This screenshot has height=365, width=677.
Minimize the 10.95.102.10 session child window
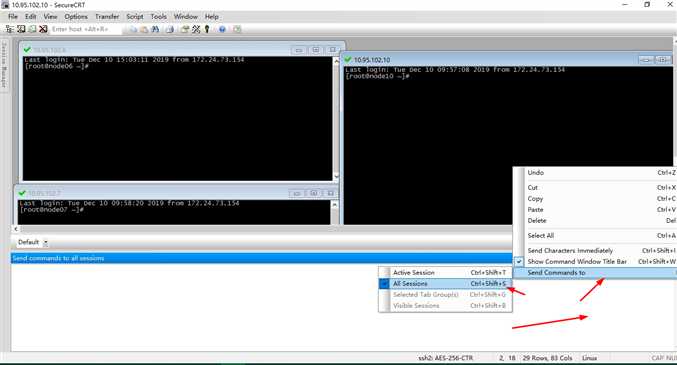coord(645,60)
